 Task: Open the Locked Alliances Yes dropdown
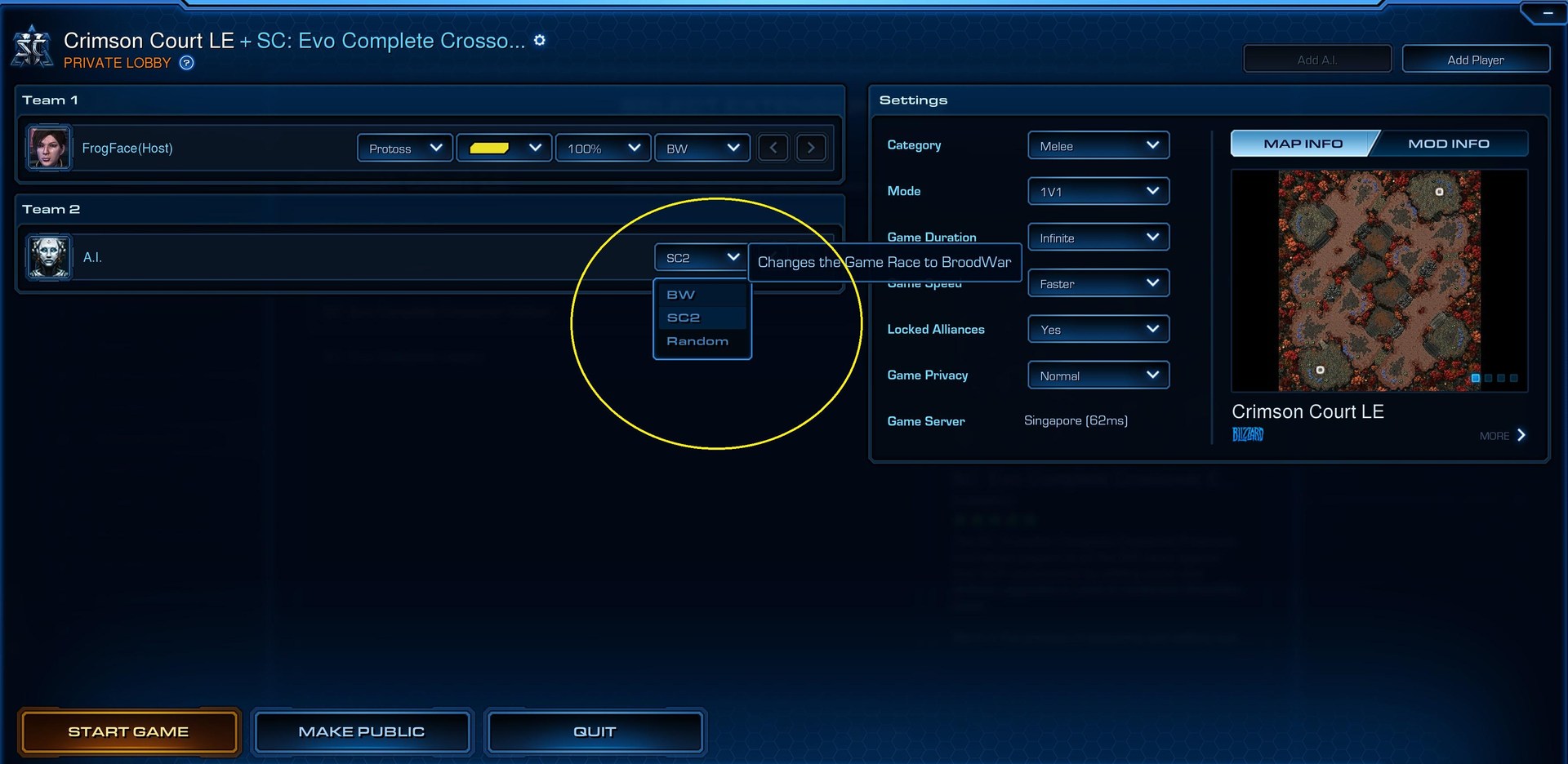pyautogui.click(x=1098, y=330)
